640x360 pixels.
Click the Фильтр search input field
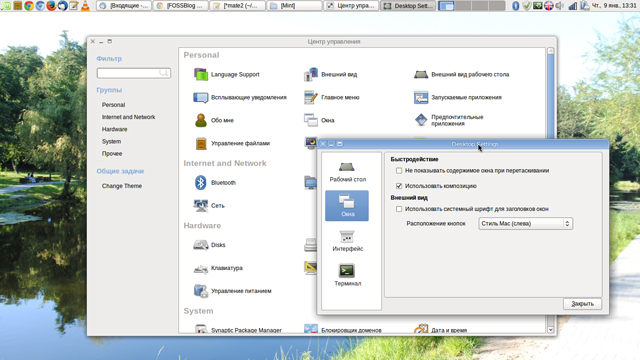click(133, 73)
